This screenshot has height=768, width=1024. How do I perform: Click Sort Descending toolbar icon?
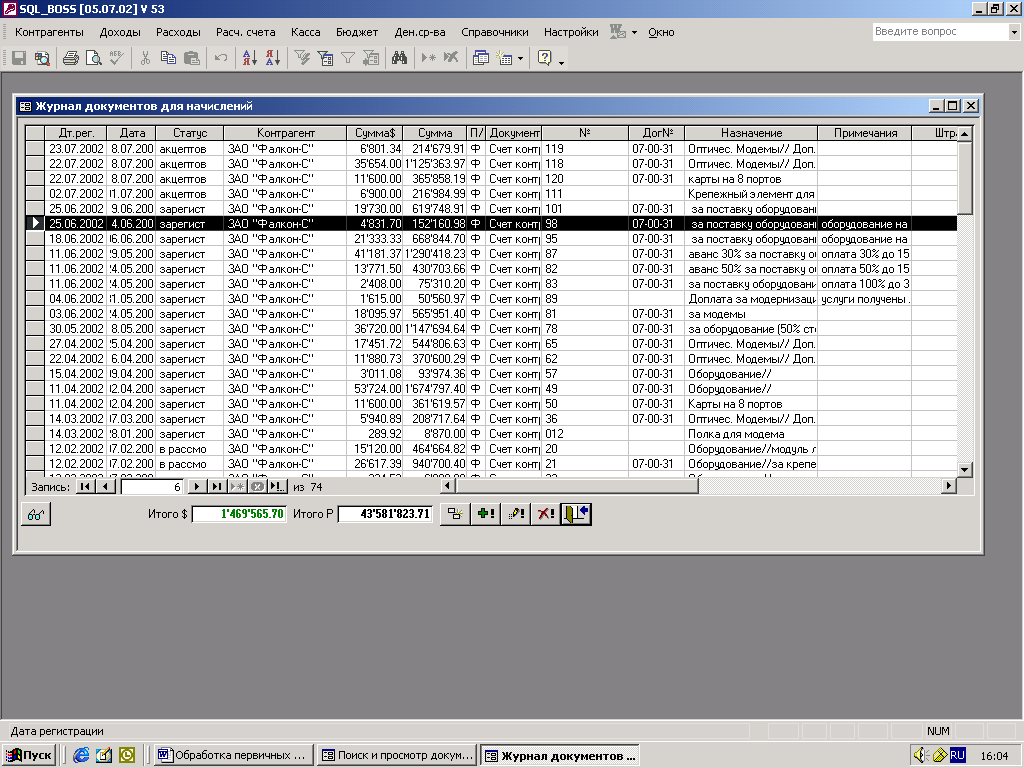point(272,58)
